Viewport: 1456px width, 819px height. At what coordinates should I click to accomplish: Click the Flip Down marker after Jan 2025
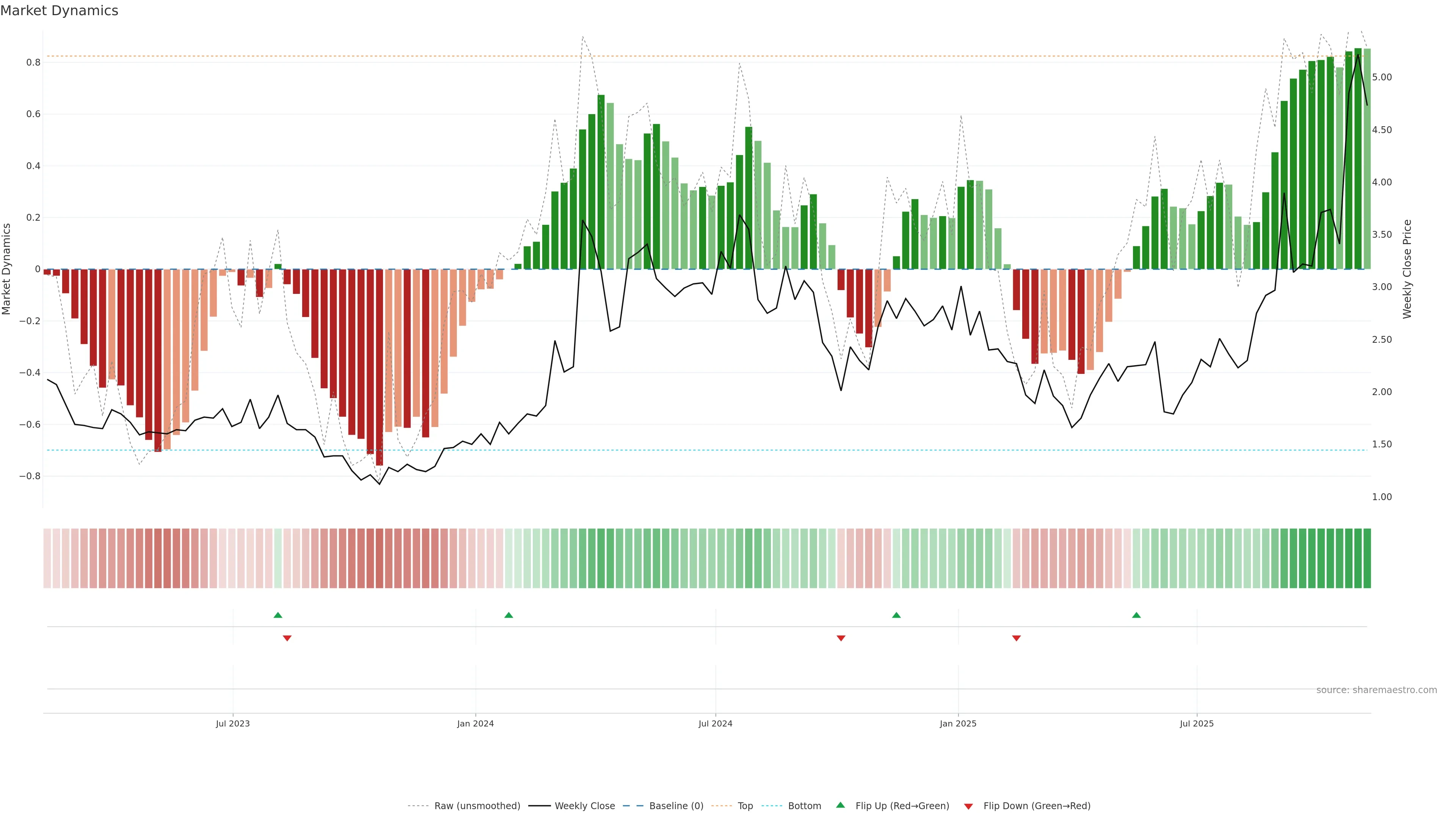click(1016, 638)
